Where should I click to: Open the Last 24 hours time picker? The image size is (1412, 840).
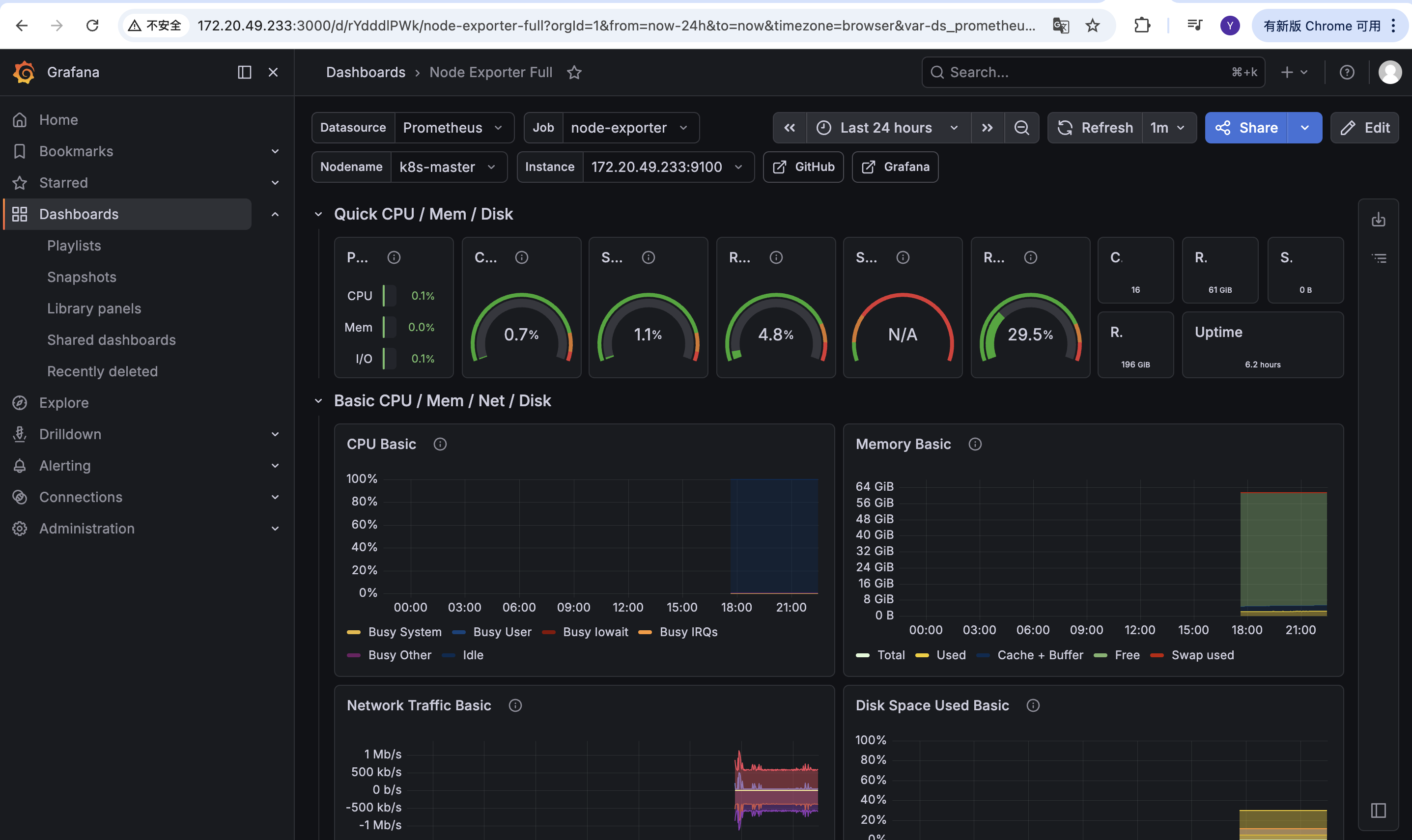click(x=888, y=127)
